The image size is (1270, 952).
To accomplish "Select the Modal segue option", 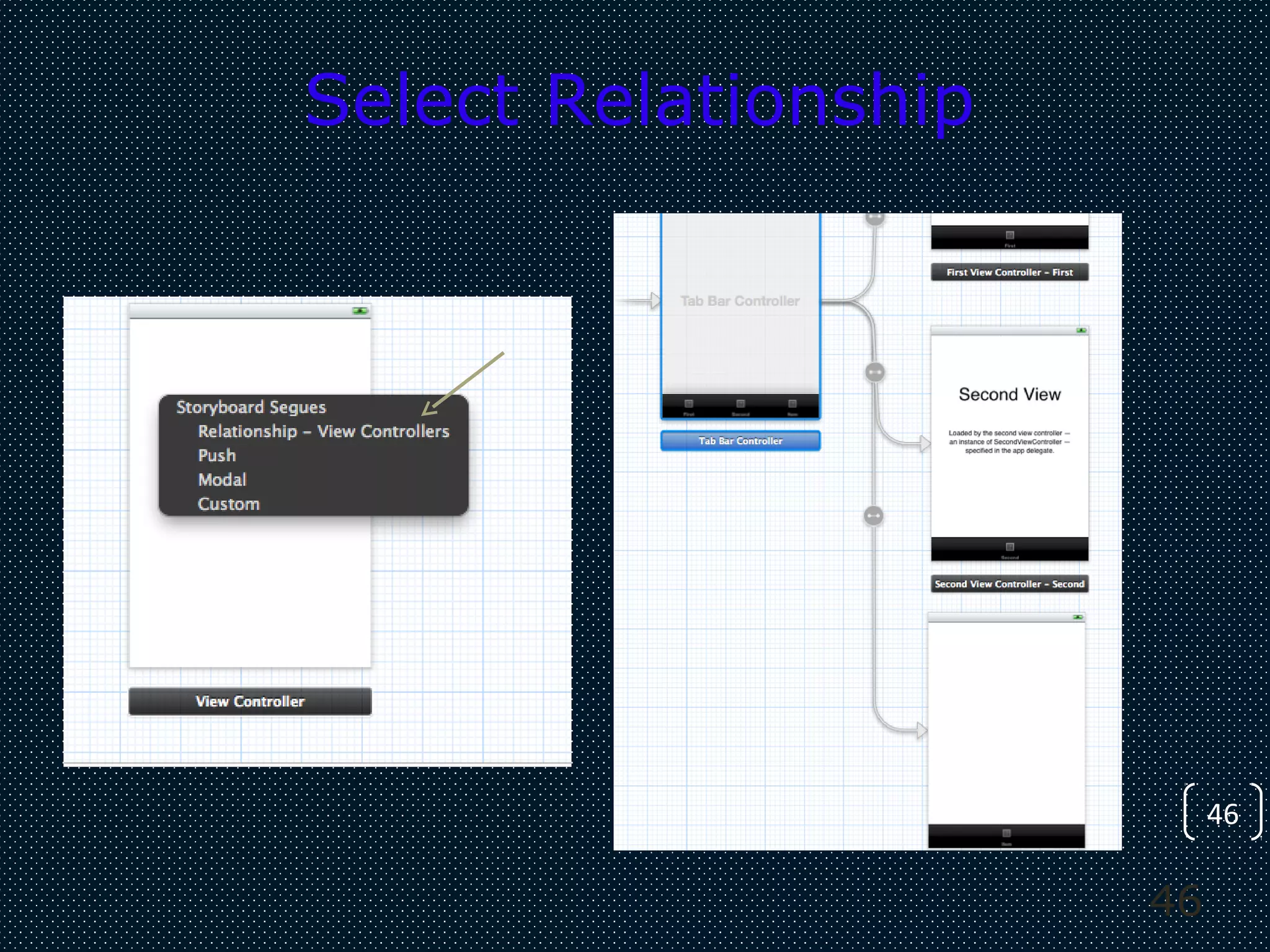I will pos(222,480).
